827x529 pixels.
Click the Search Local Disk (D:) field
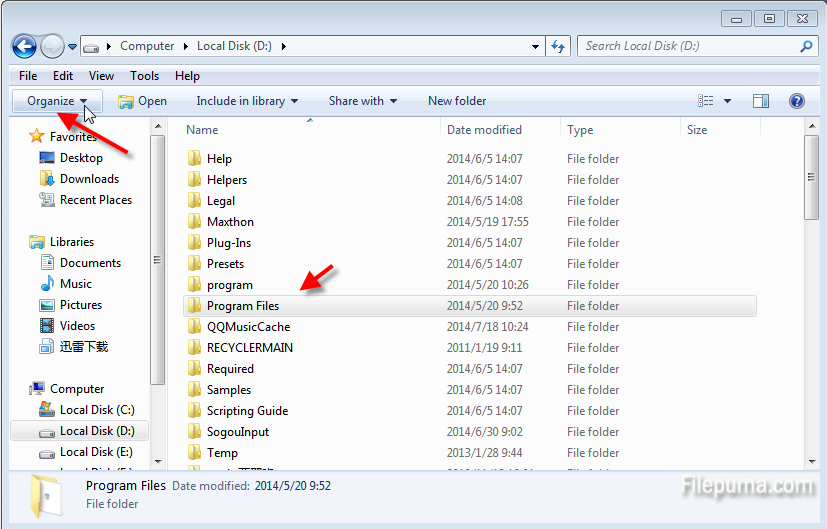click(696, 46)
